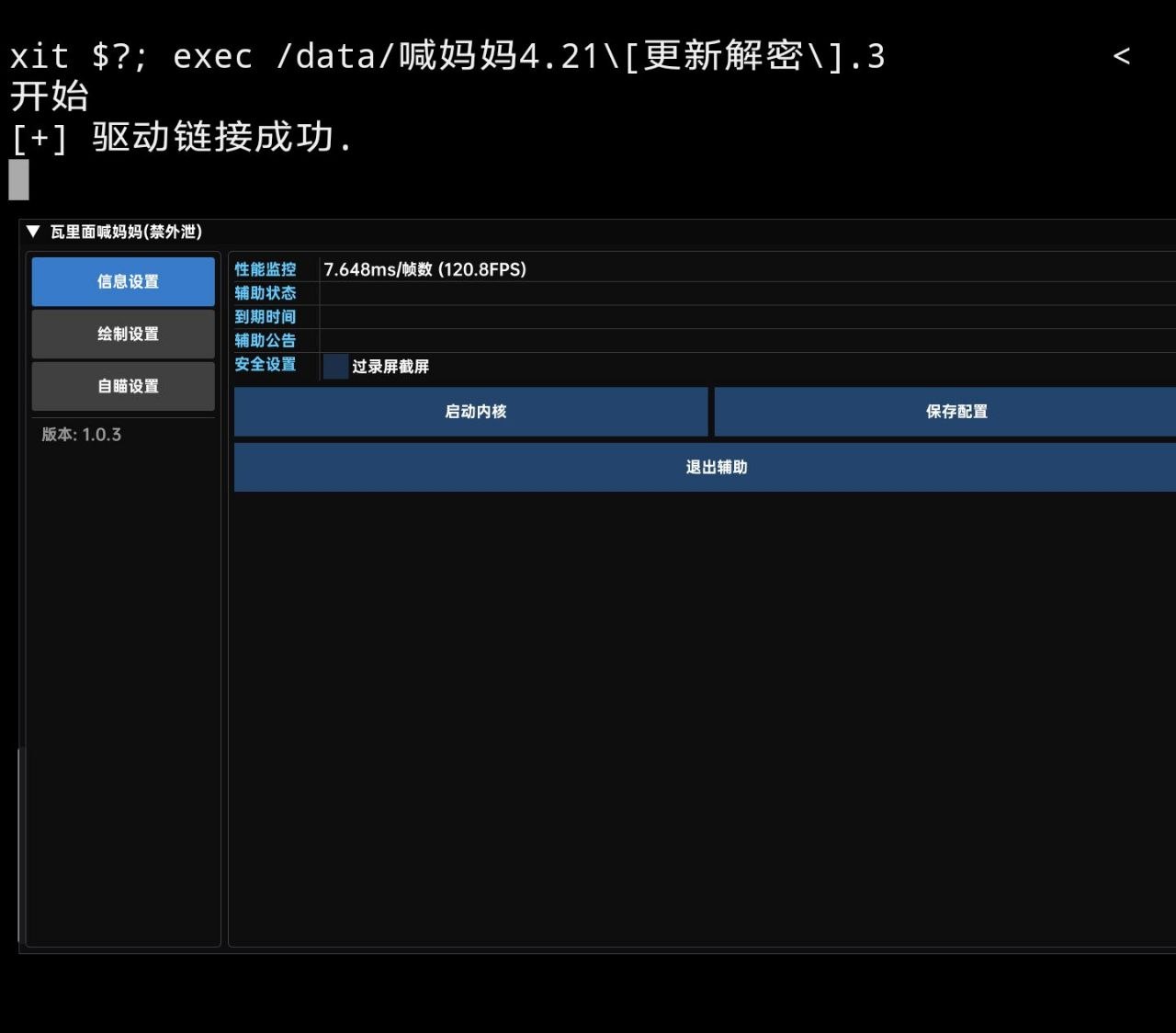Click the 性能监控 row label
This screenshot has height=1033, width=1176.
[x=266, y=269]
